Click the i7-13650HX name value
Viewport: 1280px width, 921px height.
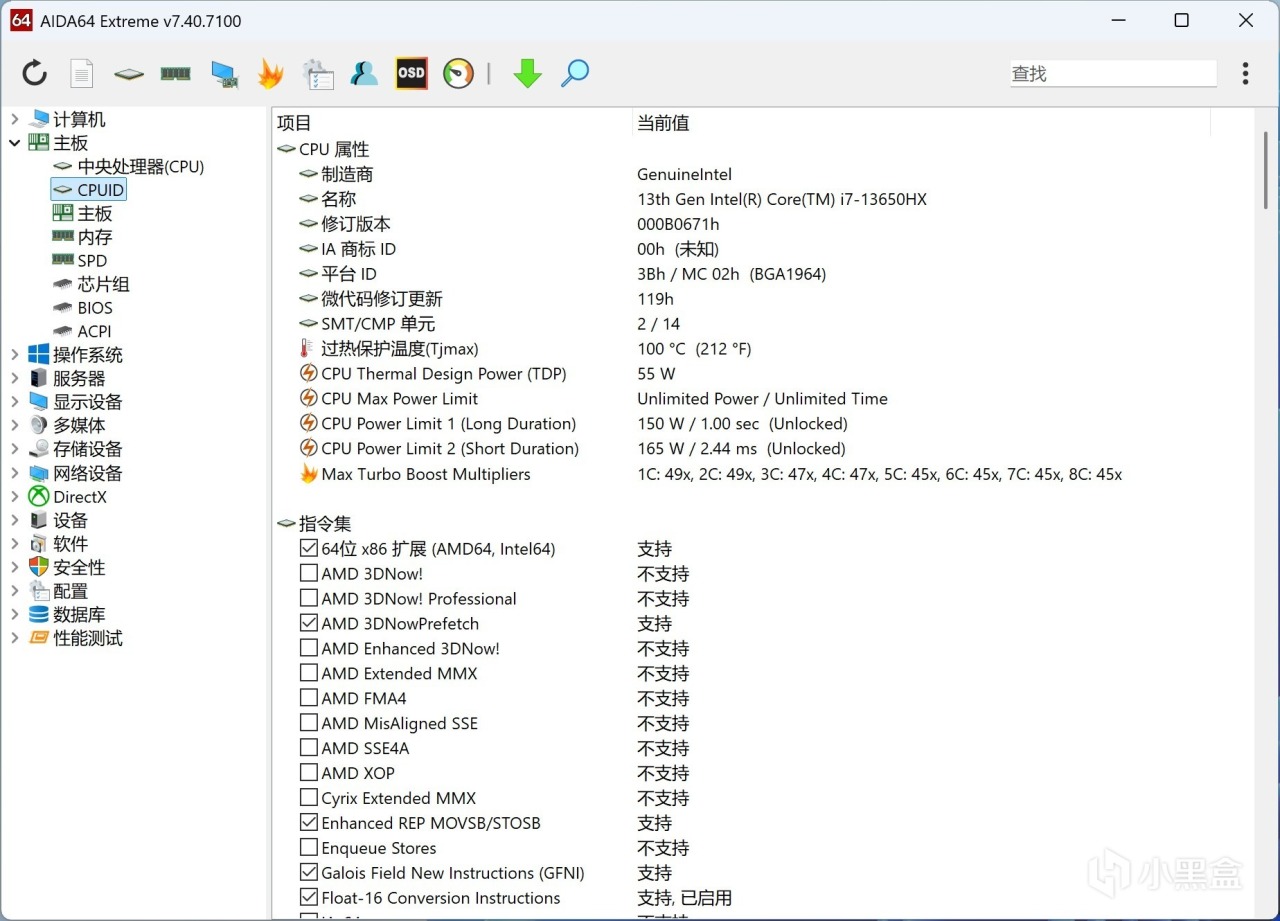782,199
